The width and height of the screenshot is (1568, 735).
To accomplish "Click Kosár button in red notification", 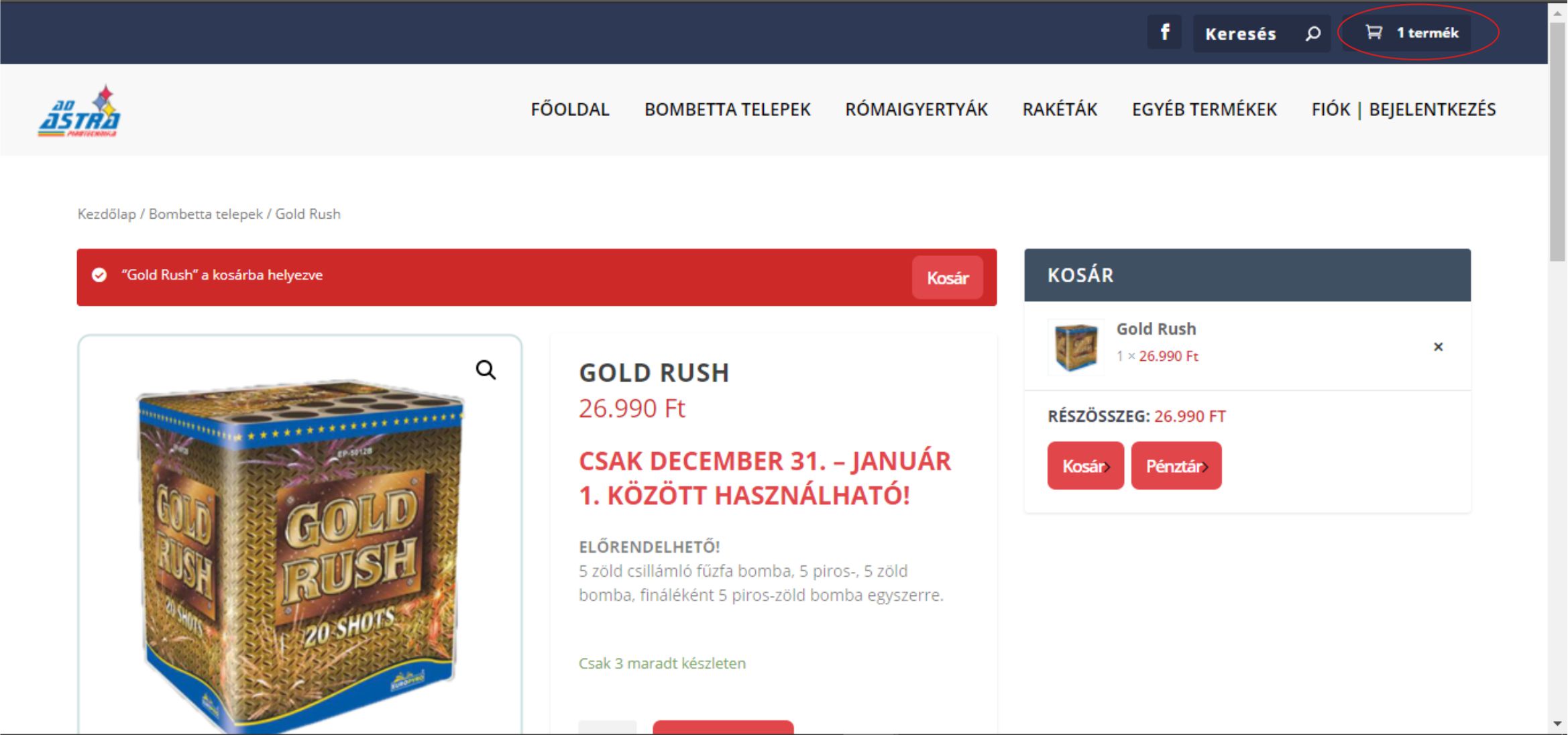I will click(947, 278).
